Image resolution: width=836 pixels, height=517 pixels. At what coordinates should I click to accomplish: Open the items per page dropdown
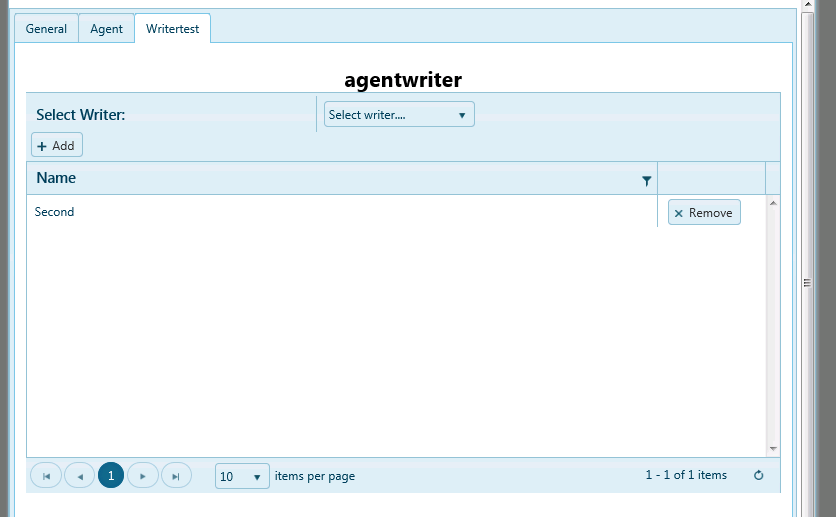click(243, 477)
